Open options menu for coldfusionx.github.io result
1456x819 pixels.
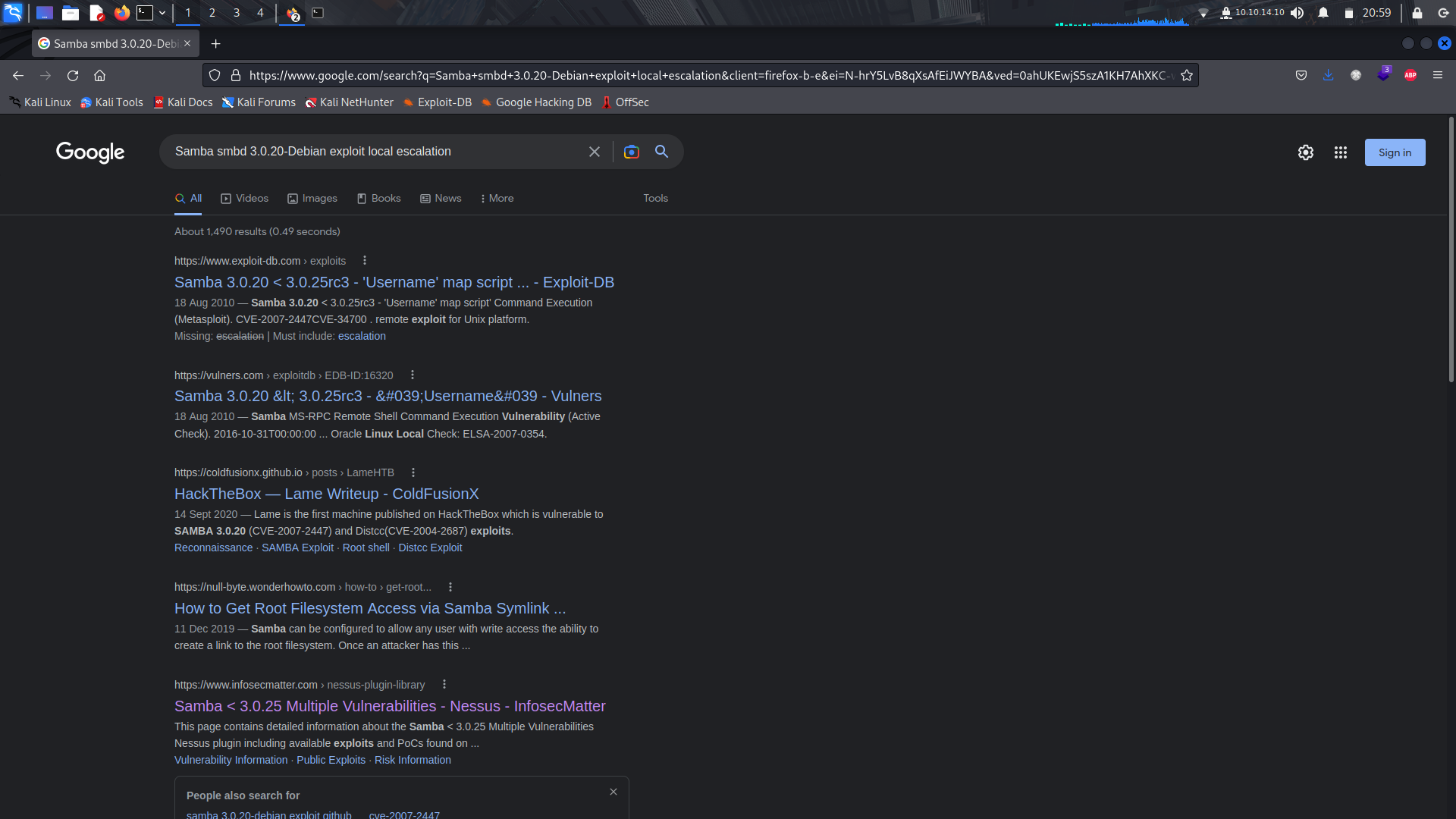point(413,472)
